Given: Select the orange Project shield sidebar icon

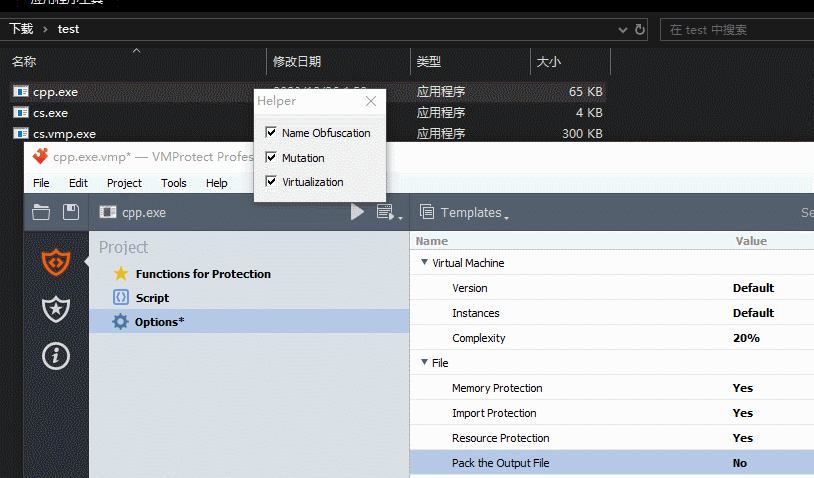Looking at the screenshot, I should pyautogui.click(x=56, y=261).
